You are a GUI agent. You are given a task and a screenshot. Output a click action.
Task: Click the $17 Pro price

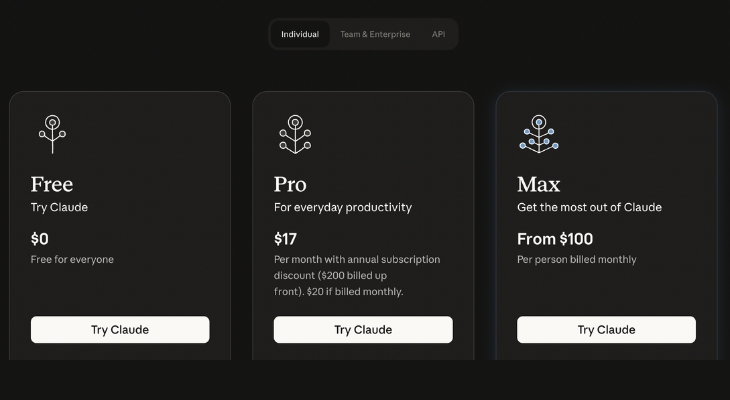point(285,239)
